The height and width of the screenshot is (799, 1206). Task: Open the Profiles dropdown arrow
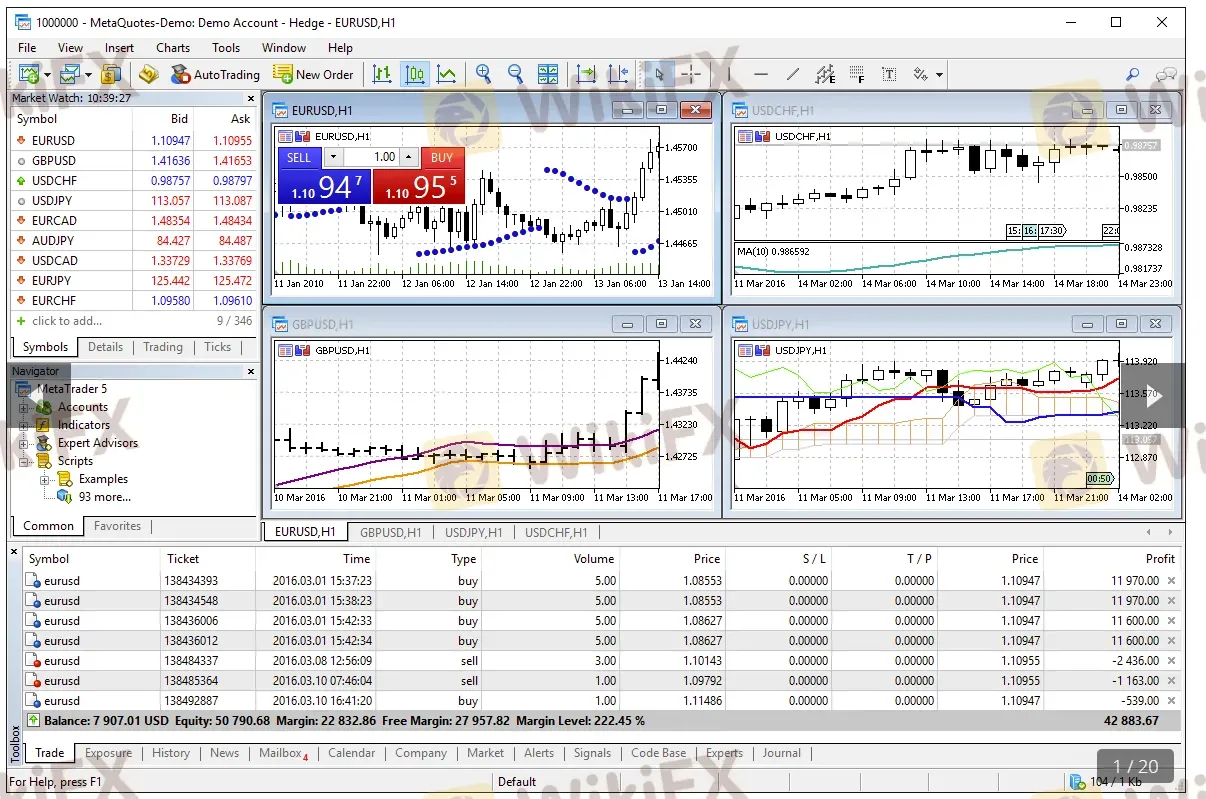(x=88, y=75)
